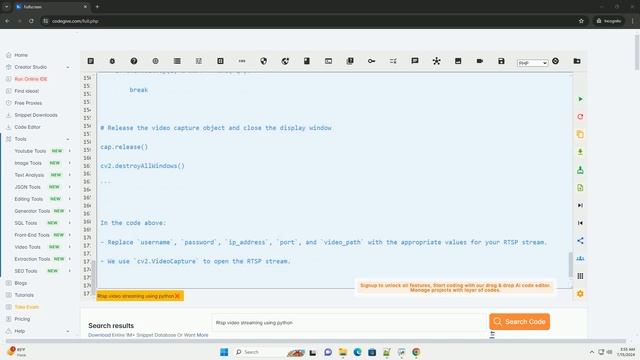Viewport: 640px width, 360px height.
Task: Click the editor vertical scrollbar thumb
Action: pos(571,264)
